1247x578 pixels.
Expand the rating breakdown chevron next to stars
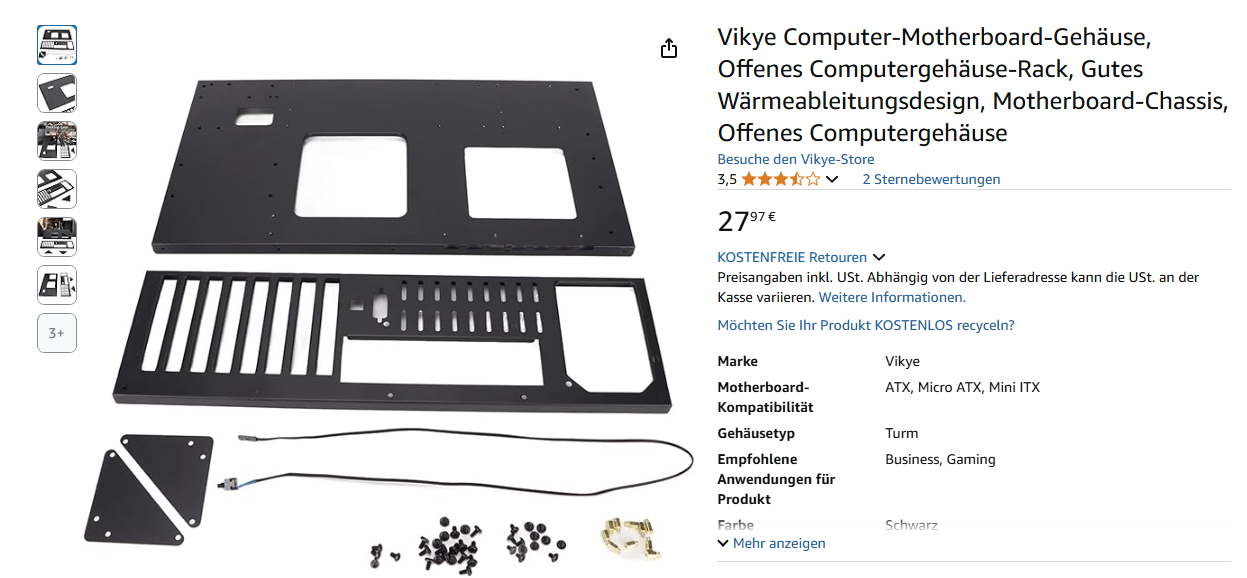(832, 180)
